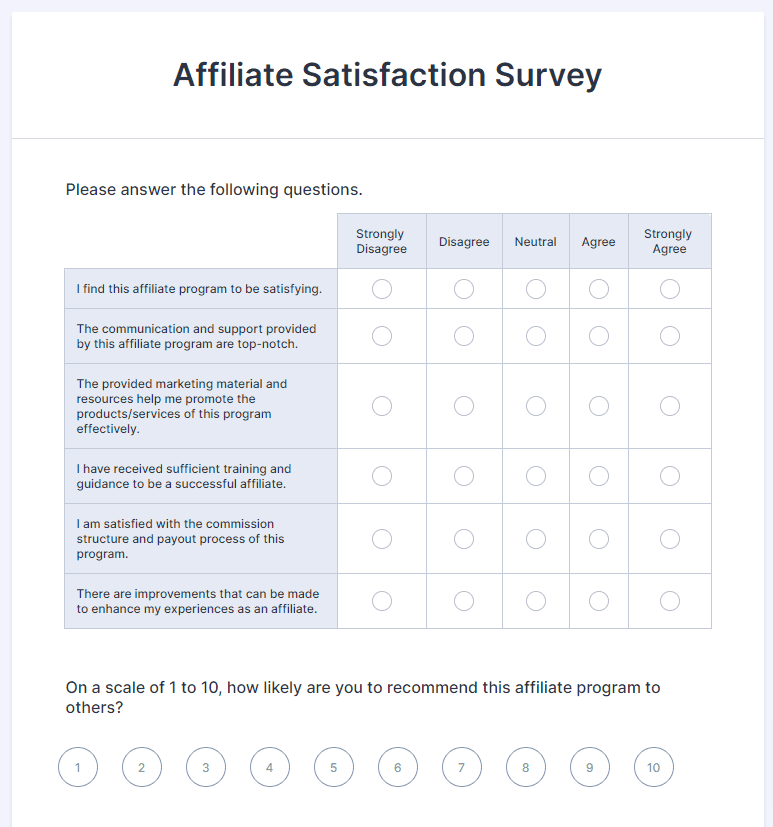This screenshot has width=773, height=827.
Task: Select Agree for marketing material question
Action: point(598,406)
